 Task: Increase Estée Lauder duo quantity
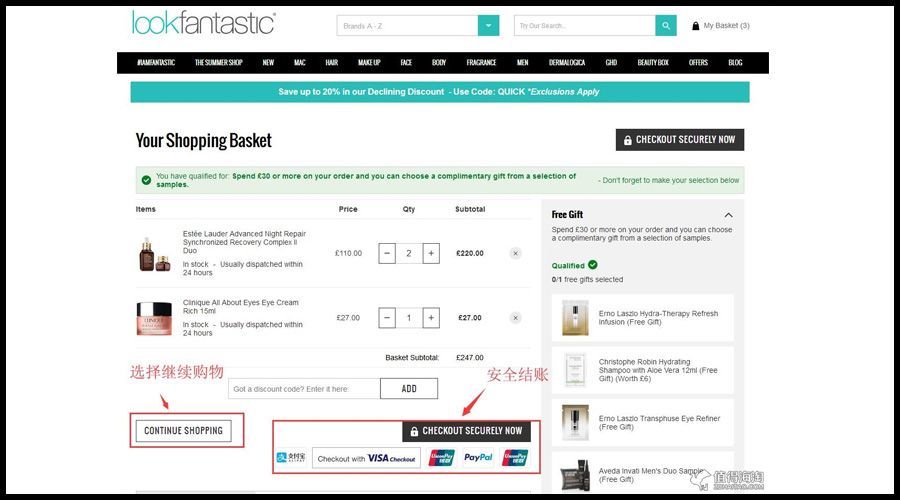[x=431, y=253]
